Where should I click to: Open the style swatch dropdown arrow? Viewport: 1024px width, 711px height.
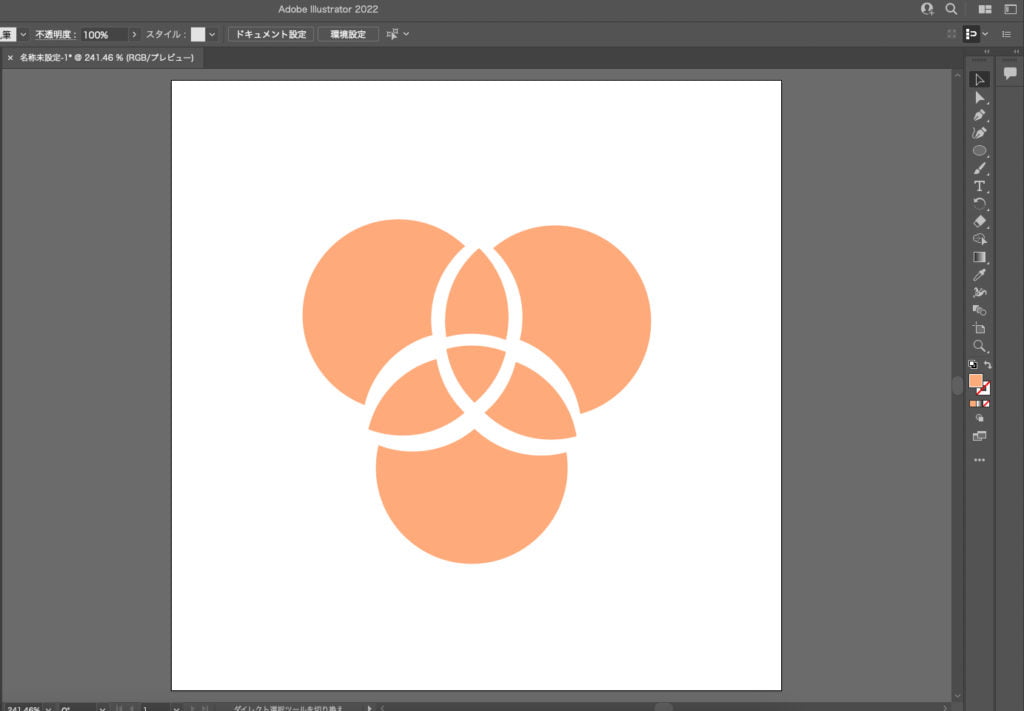click(212, 34)
